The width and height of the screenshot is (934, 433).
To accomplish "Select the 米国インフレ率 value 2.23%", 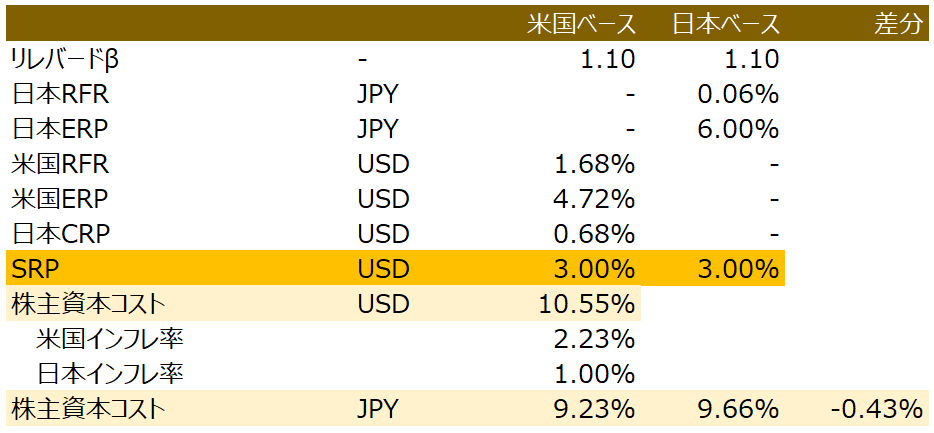I will pyautogui.click(x=594, y=339).
